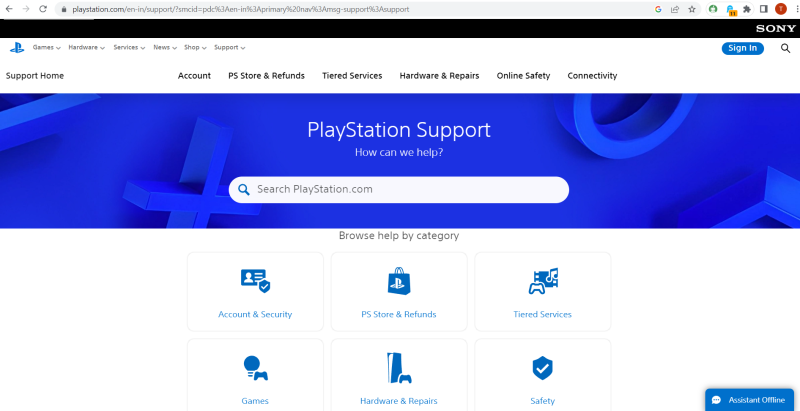This screenshot has height=411, width=800.
Task: Click the "How can we help?" text
Action: [399, 152]
